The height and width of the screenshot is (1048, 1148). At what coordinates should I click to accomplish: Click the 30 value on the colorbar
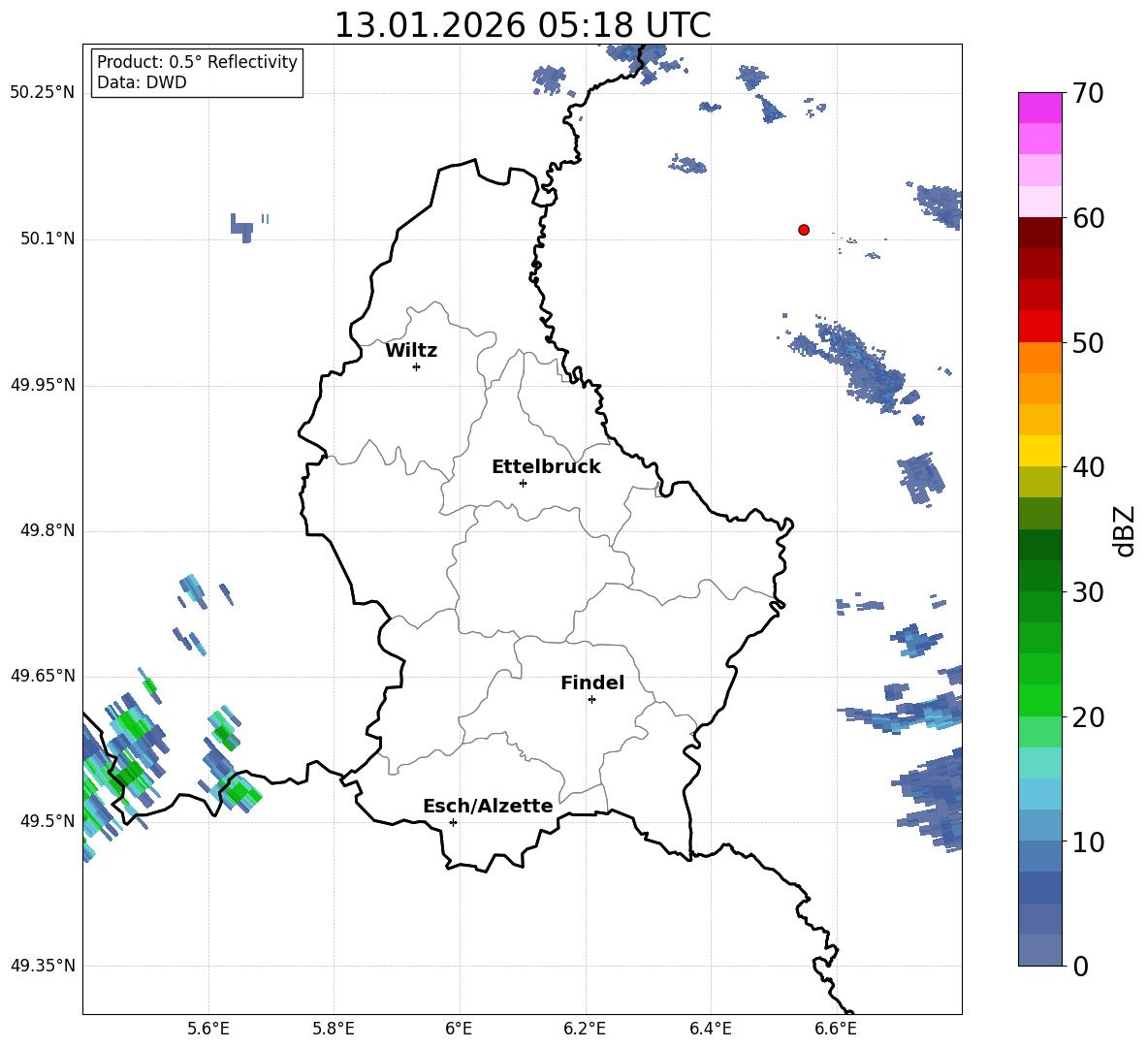click(1088, 592)
